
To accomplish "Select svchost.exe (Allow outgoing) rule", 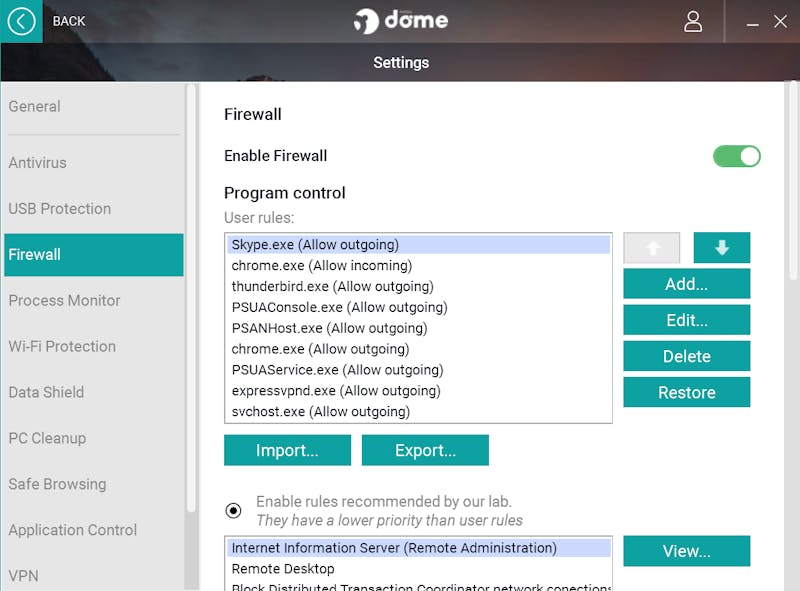I will 418,412.
